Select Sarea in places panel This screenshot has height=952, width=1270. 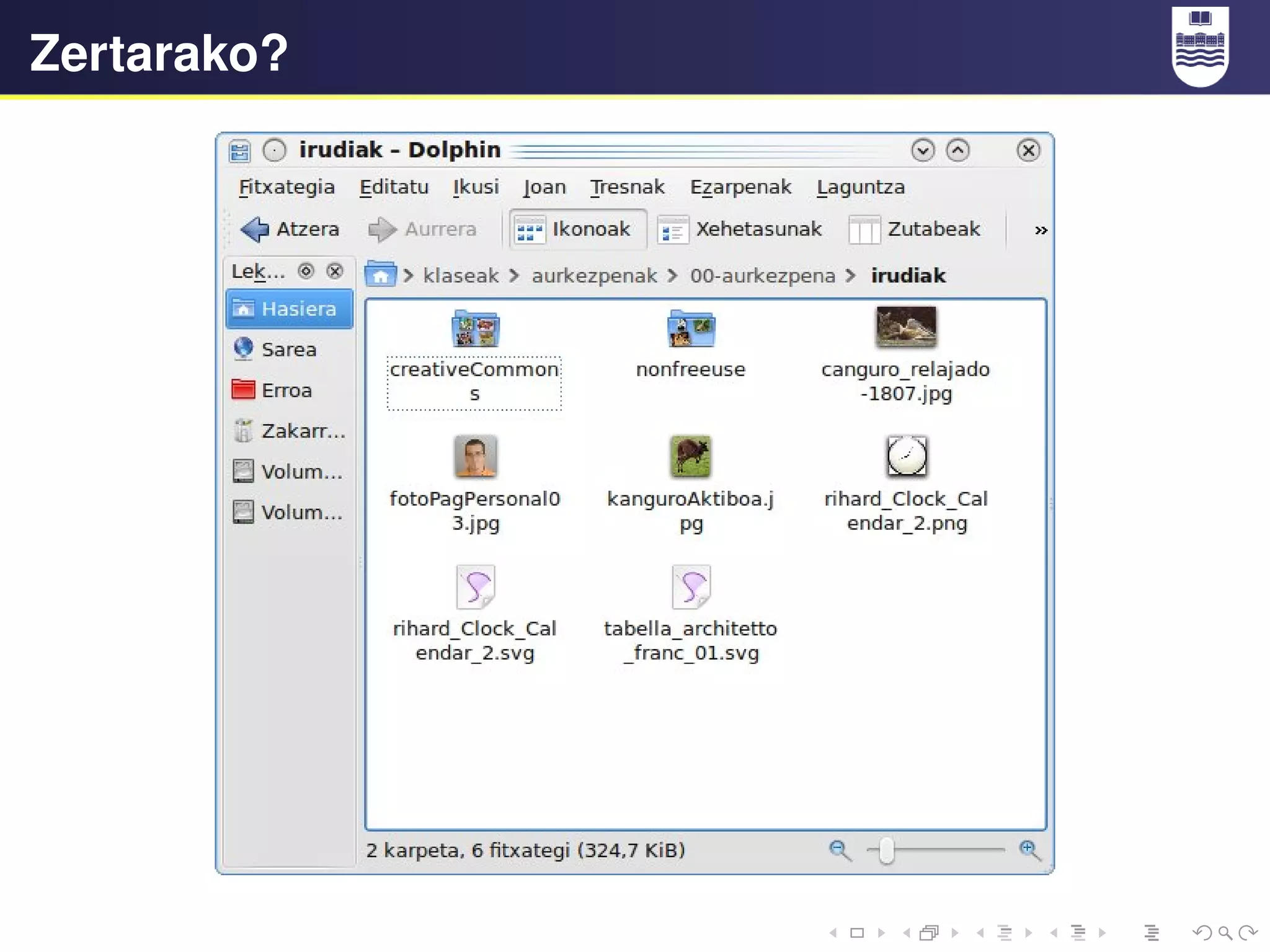coord(289,350)
